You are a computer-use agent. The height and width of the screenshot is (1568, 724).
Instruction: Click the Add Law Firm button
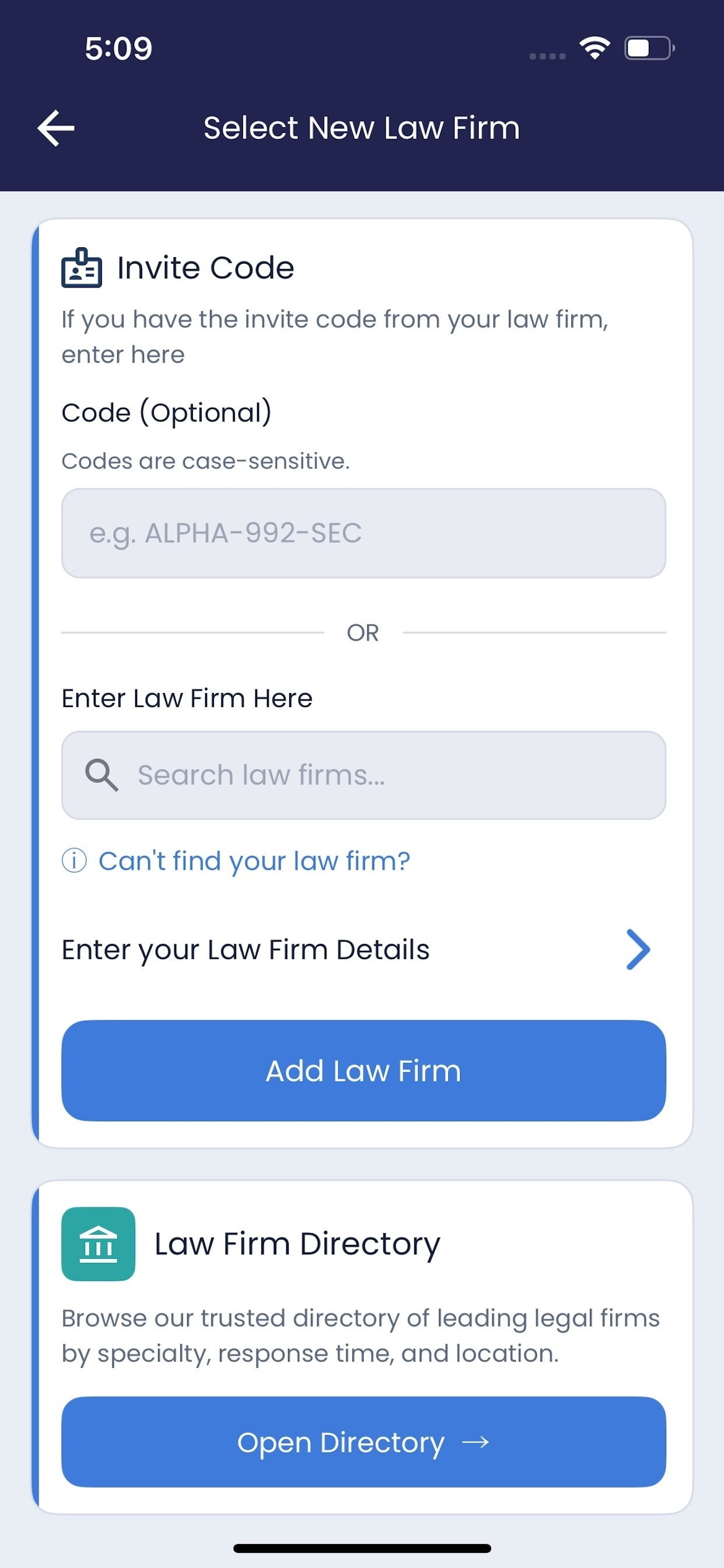363,1070
